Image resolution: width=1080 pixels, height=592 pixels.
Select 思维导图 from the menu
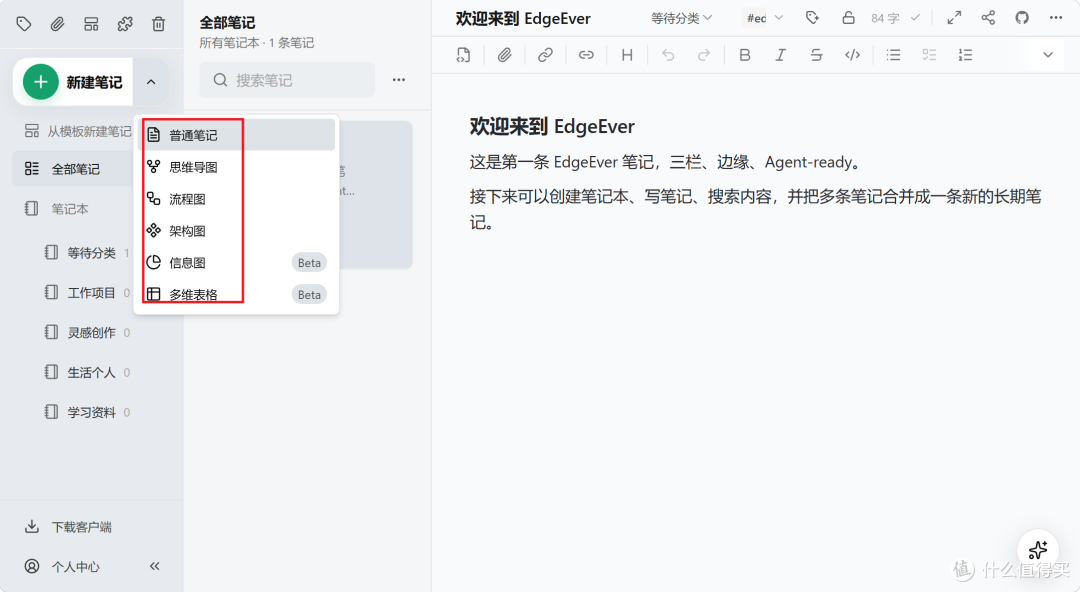238,167
